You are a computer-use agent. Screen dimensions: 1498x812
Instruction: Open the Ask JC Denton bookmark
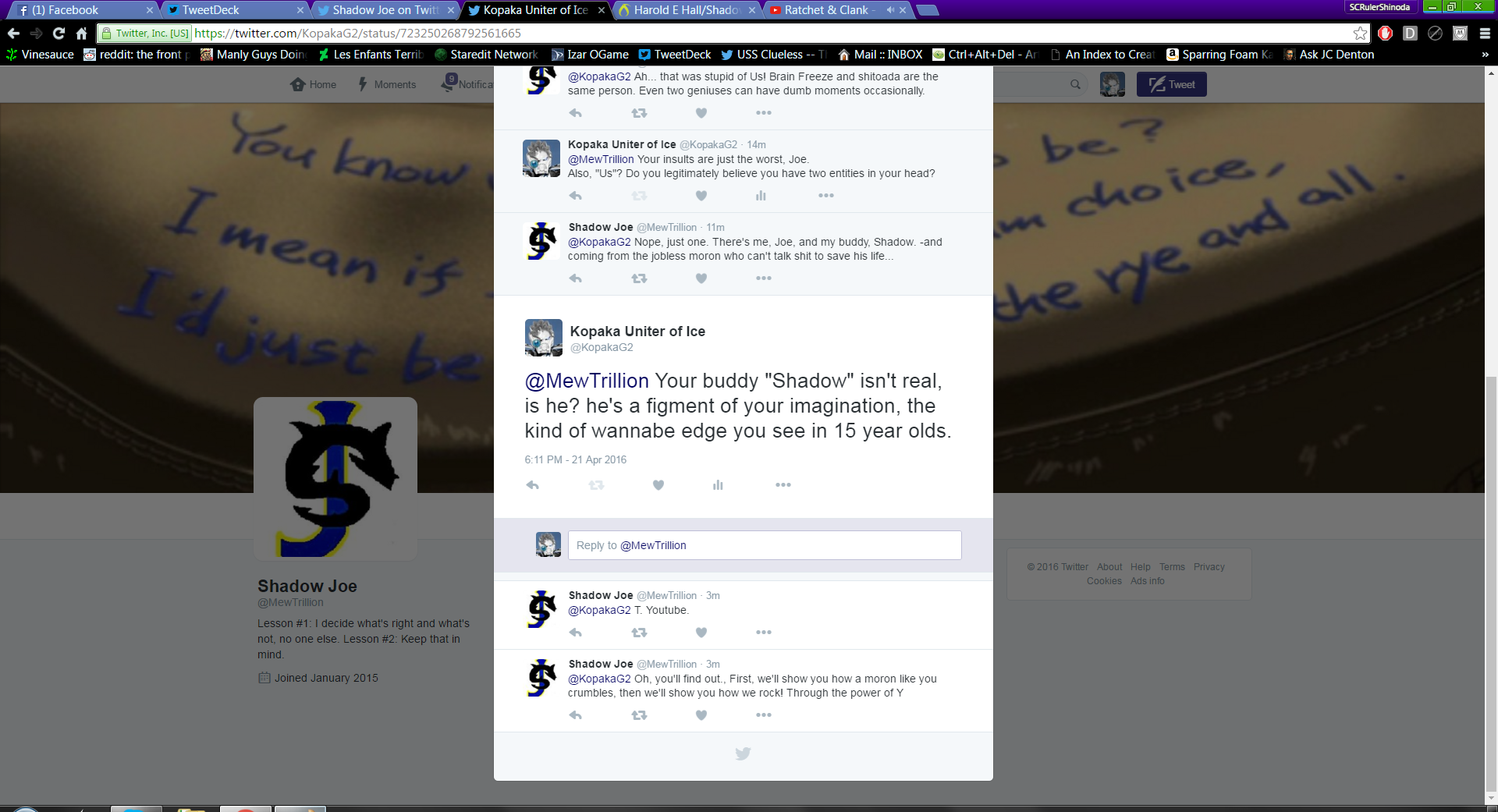(1329, 55)
